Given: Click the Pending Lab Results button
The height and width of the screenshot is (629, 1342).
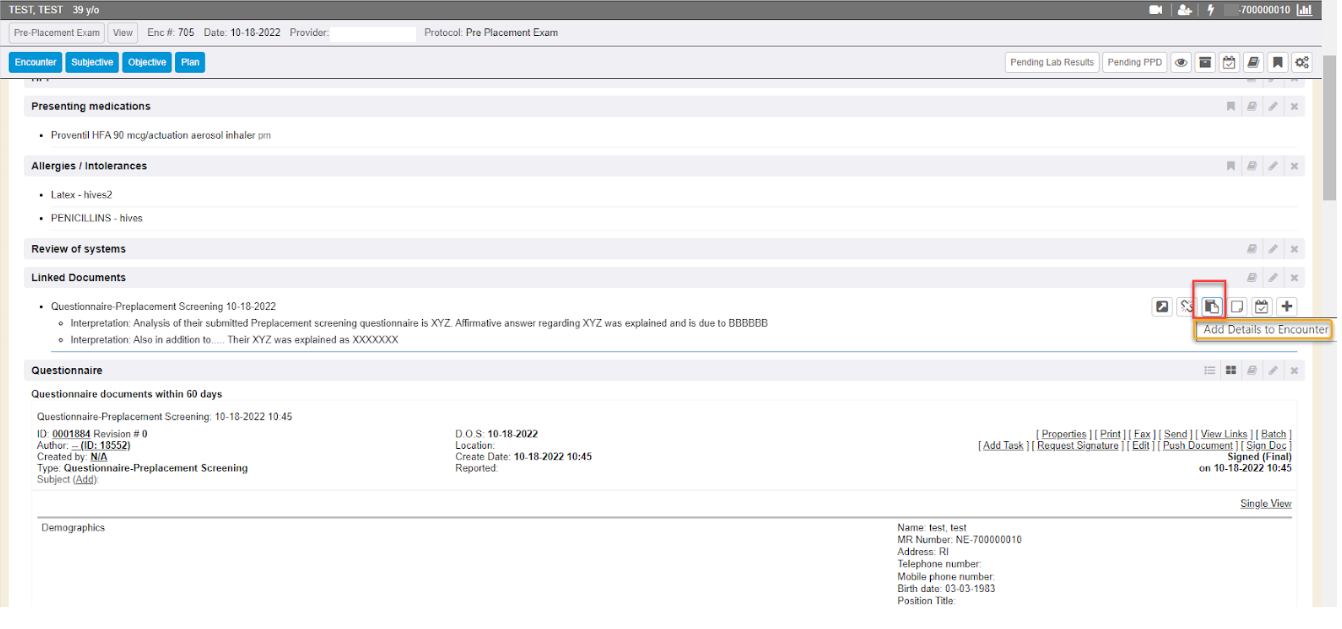Looking at the screenshot, I should pyautogui.click(x=1051, y=62).
